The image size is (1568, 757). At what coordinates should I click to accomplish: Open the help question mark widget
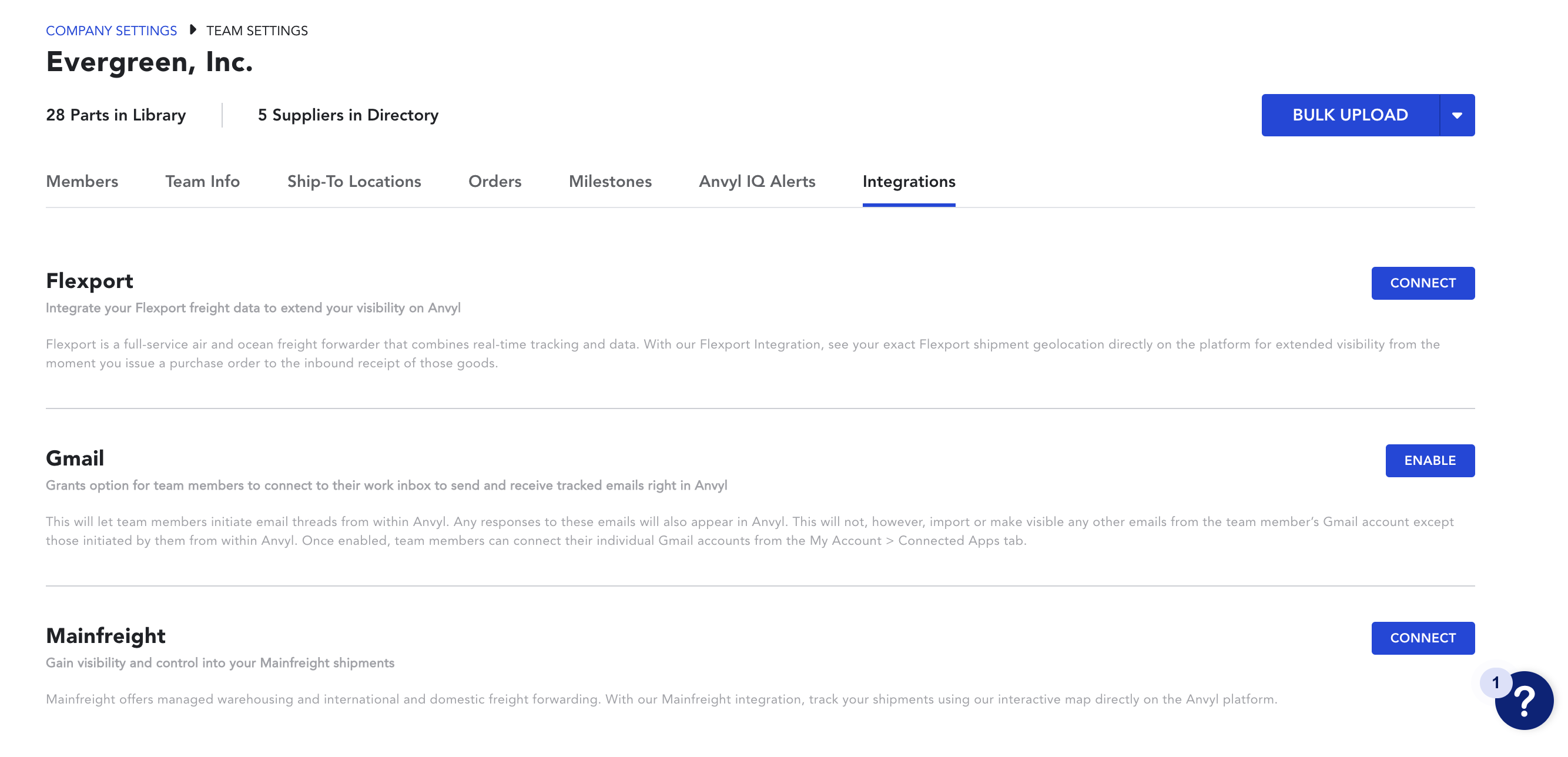(1524, 701)
